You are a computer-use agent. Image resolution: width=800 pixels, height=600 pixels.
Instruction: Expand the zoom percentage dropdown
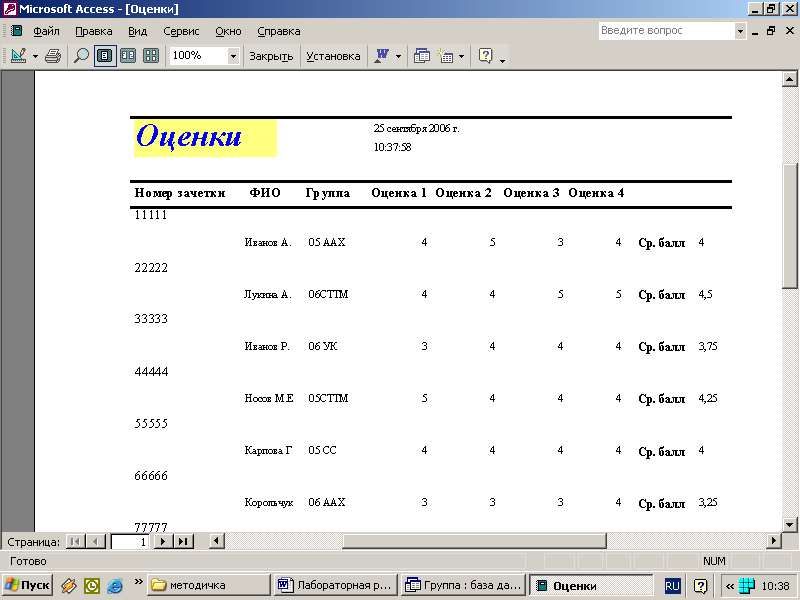233,56
